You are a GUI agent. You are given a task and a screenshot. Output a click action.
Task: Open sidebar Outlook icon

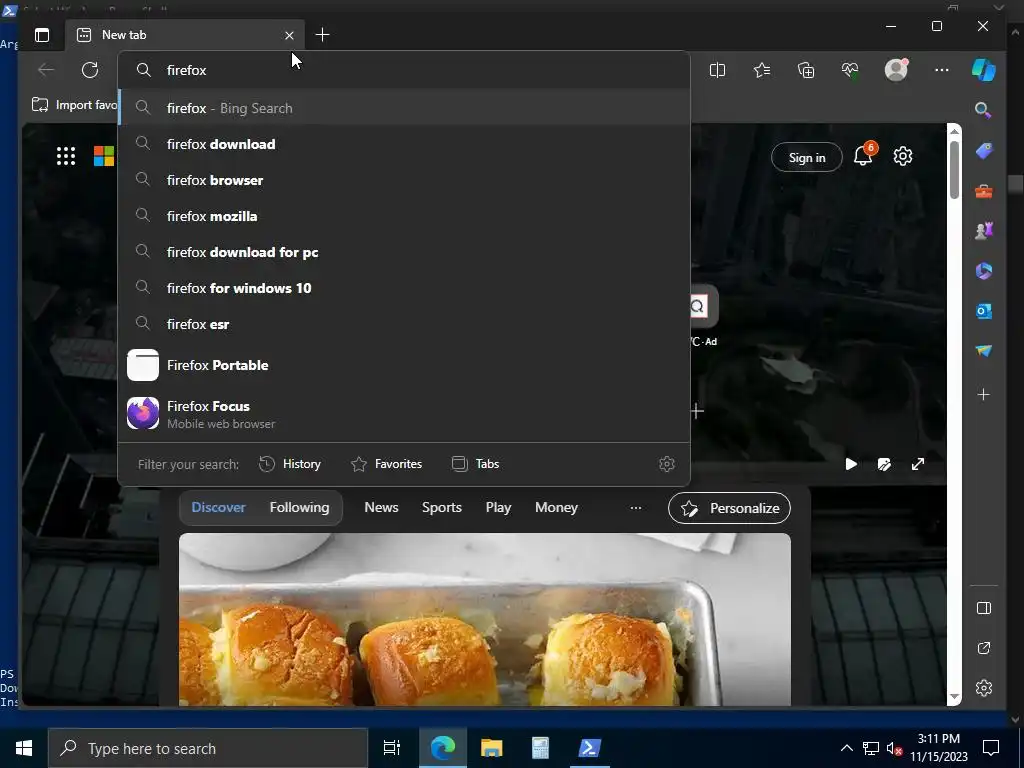(x=984, y=312)
